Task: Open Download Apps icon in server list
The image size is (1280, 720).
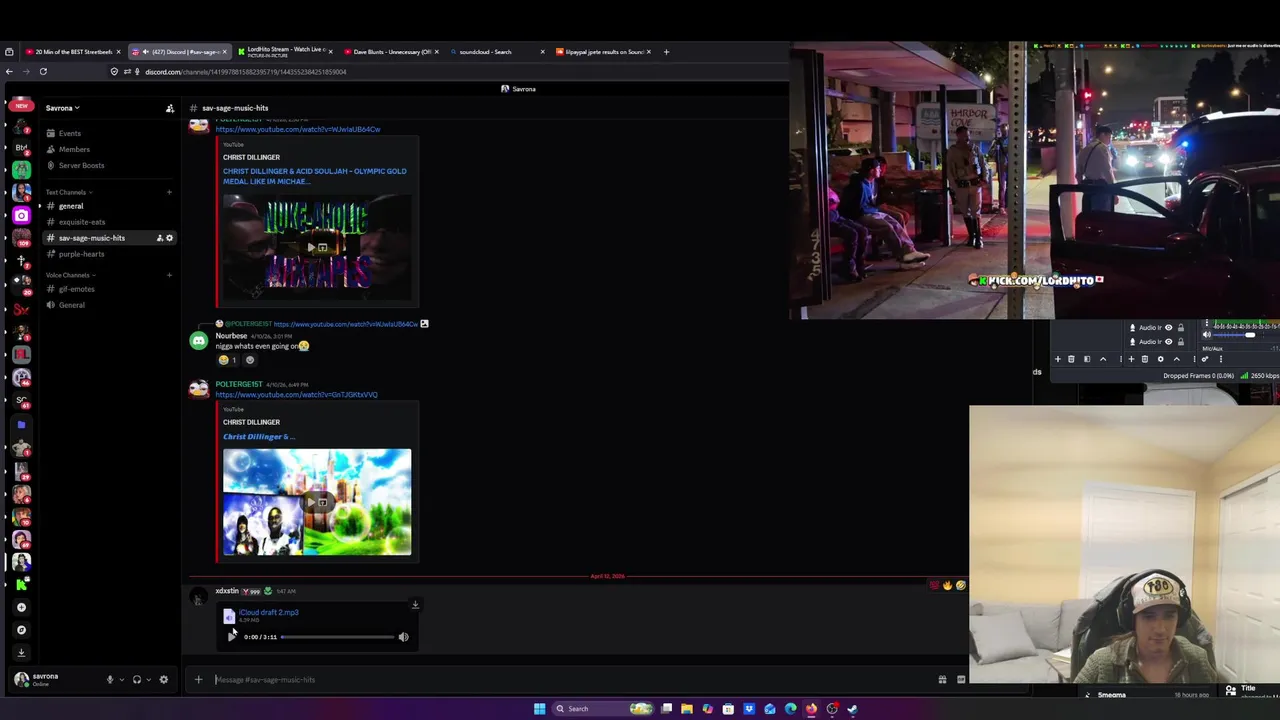Action: (21, 653)
